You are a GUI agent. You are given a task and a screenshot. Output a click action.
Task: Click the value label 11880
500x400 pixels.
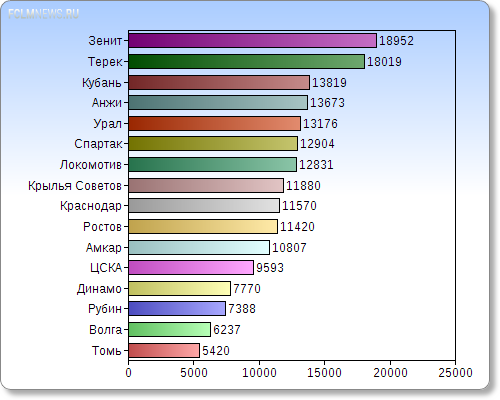303,185
